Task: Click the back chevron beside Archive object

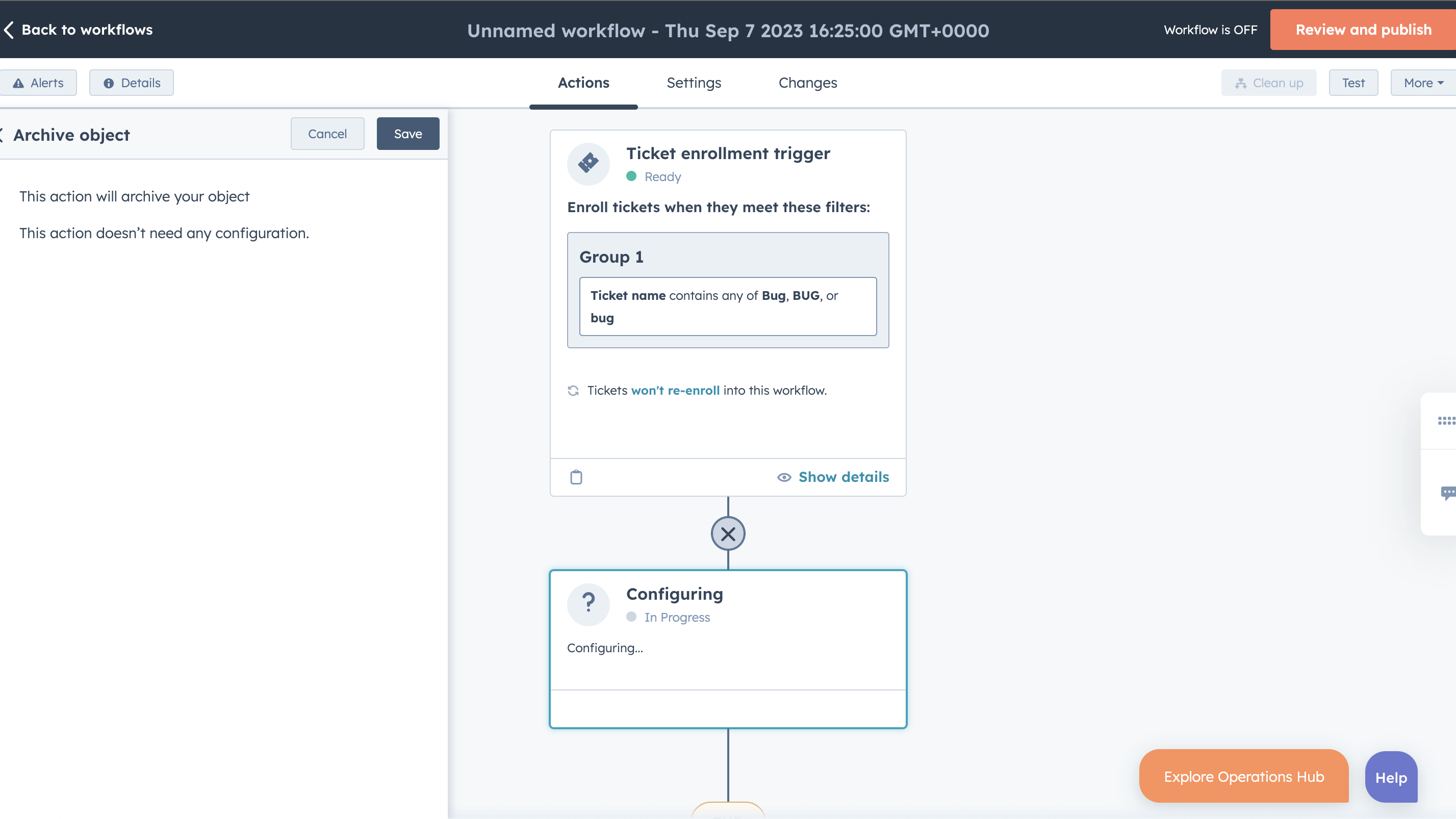Action: tap(2, 134)
